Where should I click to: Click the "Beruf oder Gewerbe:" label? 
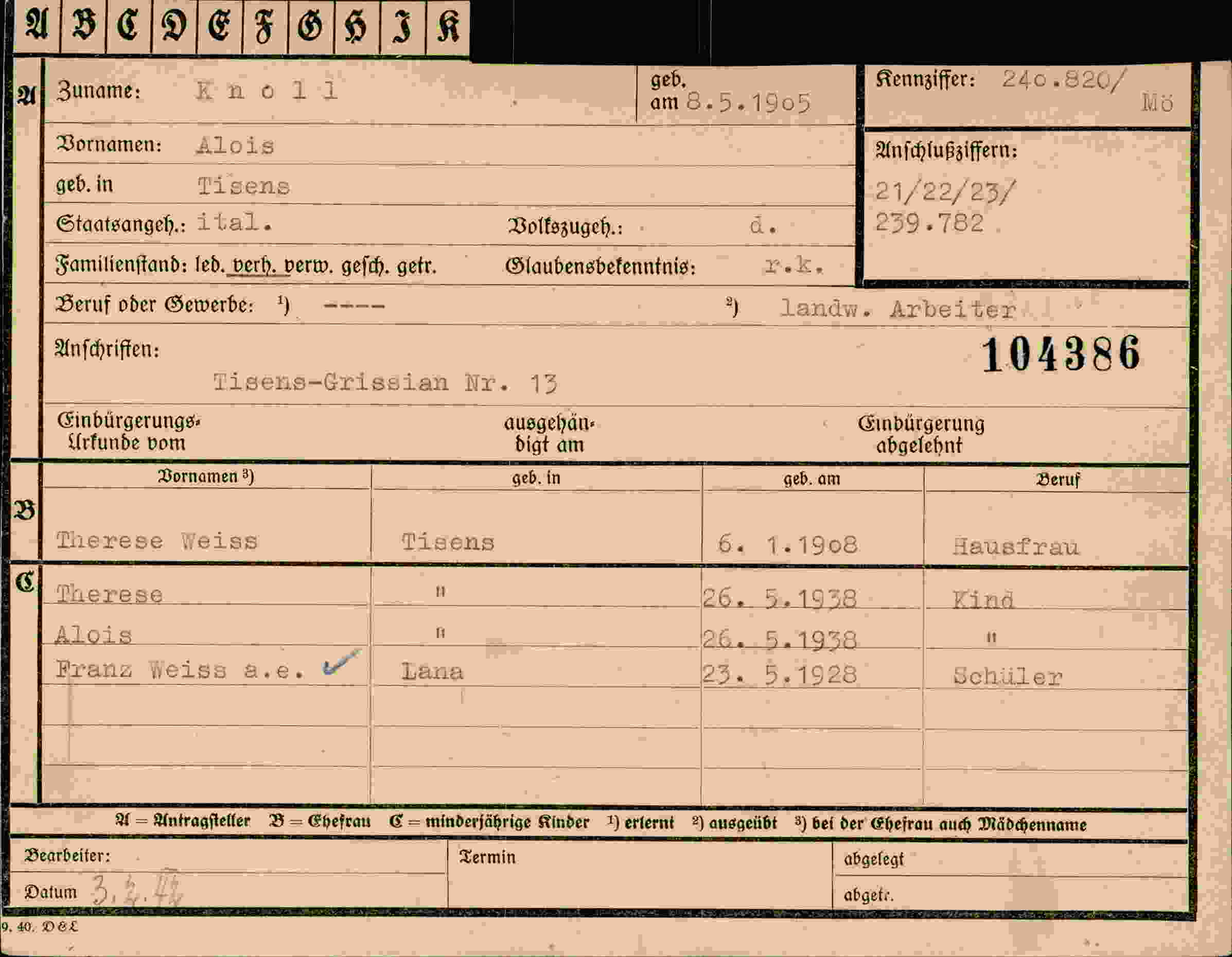(x=154, y=305)
